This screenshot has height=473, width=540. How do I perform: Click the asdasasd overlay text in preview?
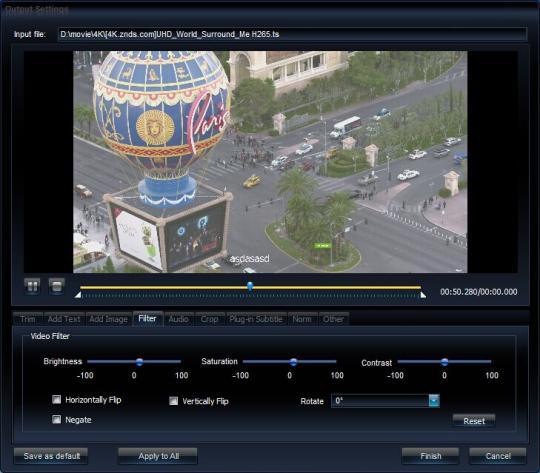click(249, 259)
